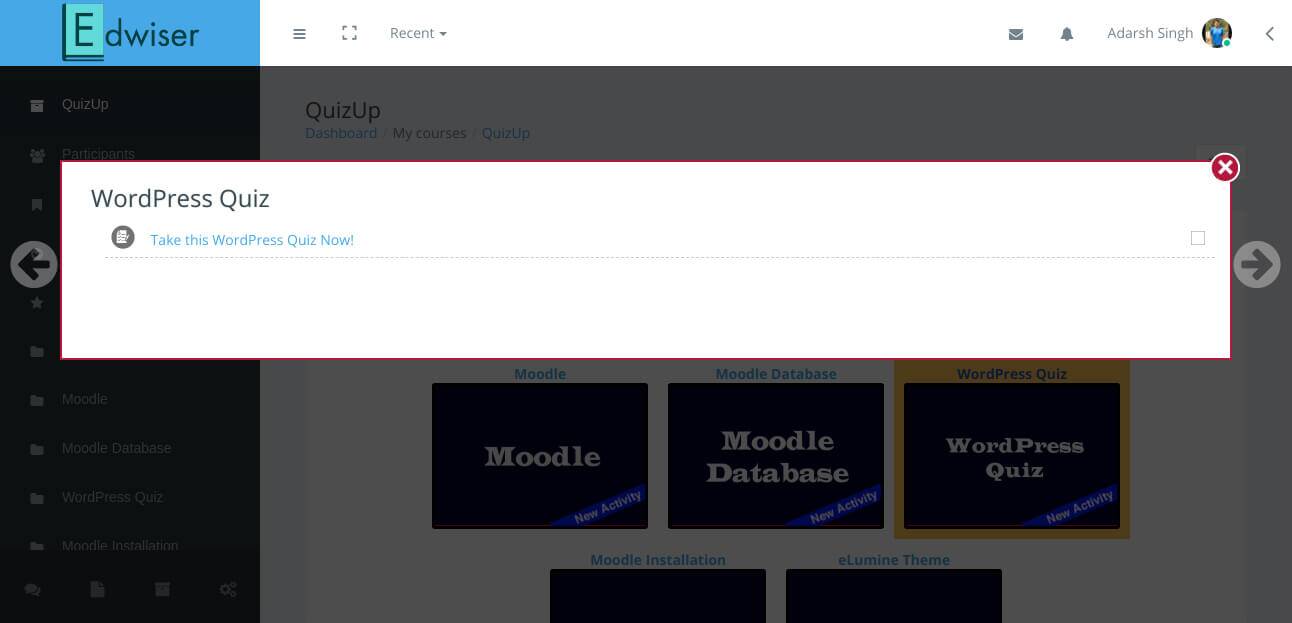Go to next section with right arrow
The height and width of the screenshot is (623, 1292).
pos(1257,265)
